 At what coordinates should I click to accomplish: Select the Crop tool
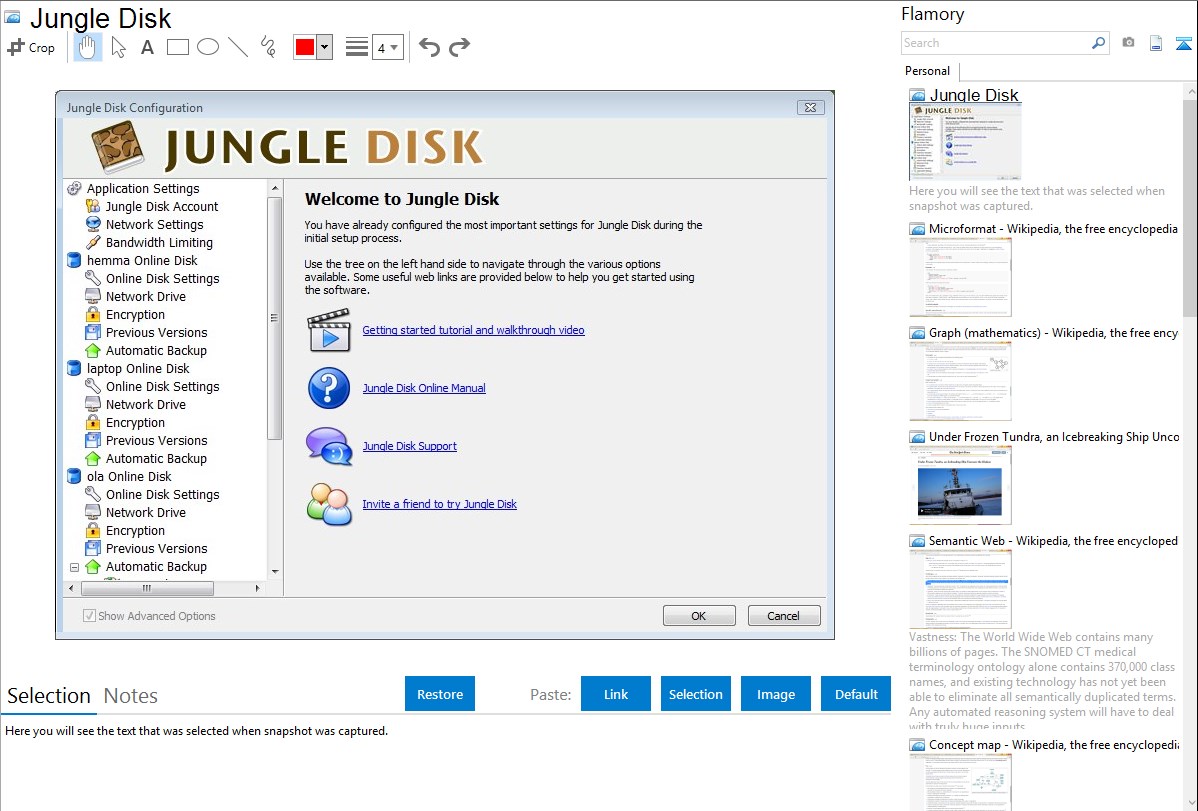(x=31, y=47)
